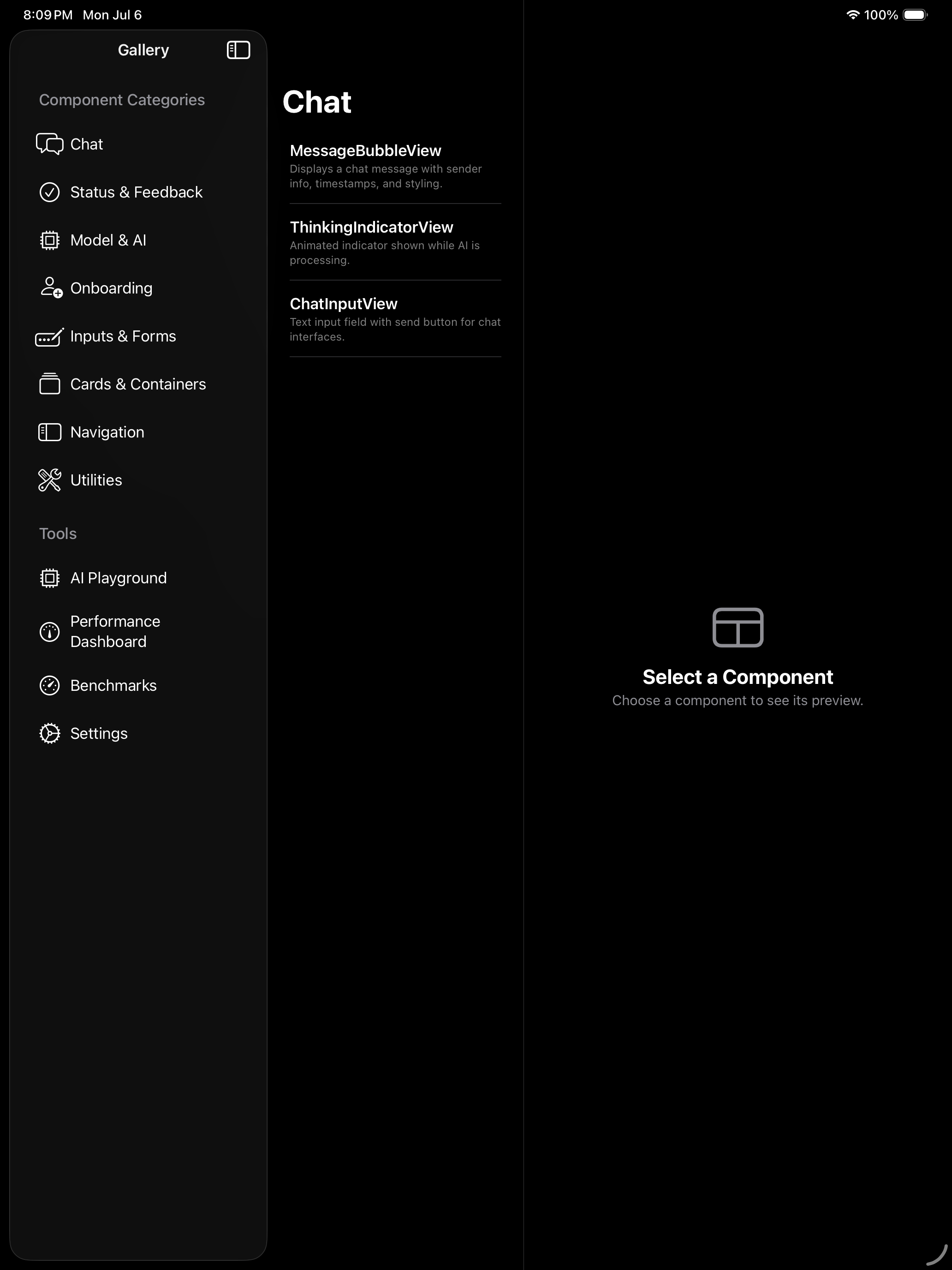952x1270 pixels.
Task: Click the Utilities wrench and screwdriver icon
Action: (49, 480)
